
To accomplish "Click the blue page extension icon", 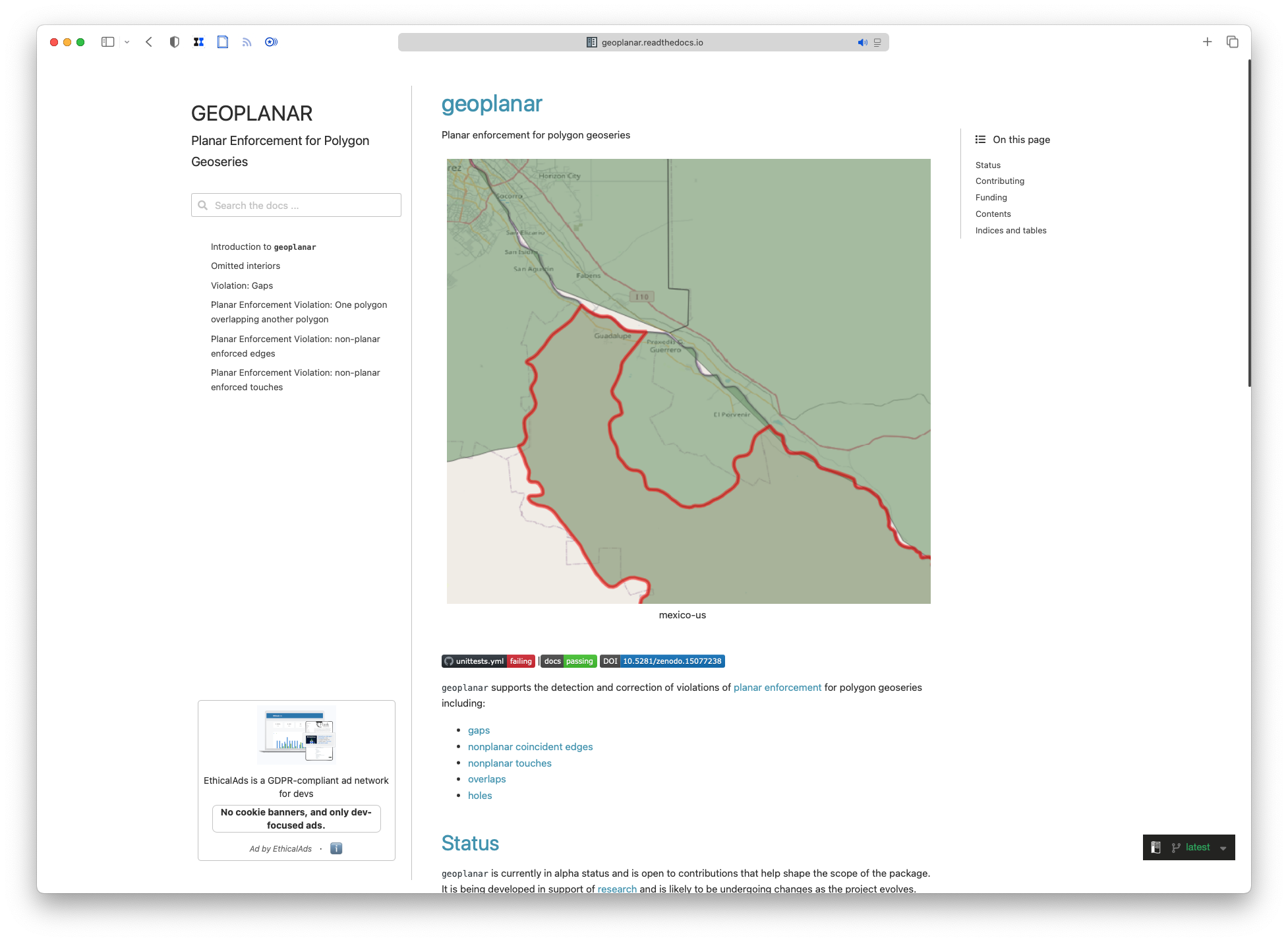I will 223,42.
